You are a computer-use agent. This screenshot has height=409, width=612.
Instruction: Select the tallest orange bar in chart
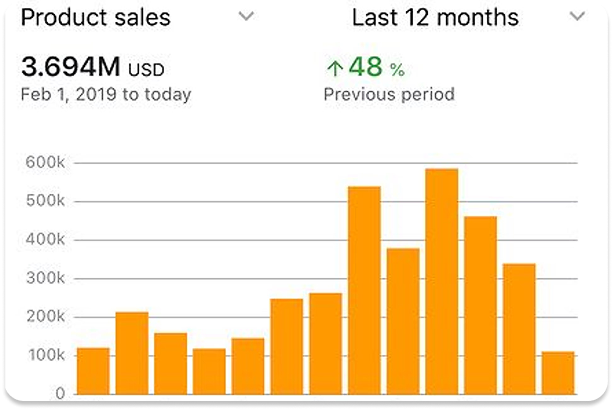pos(441,281)
